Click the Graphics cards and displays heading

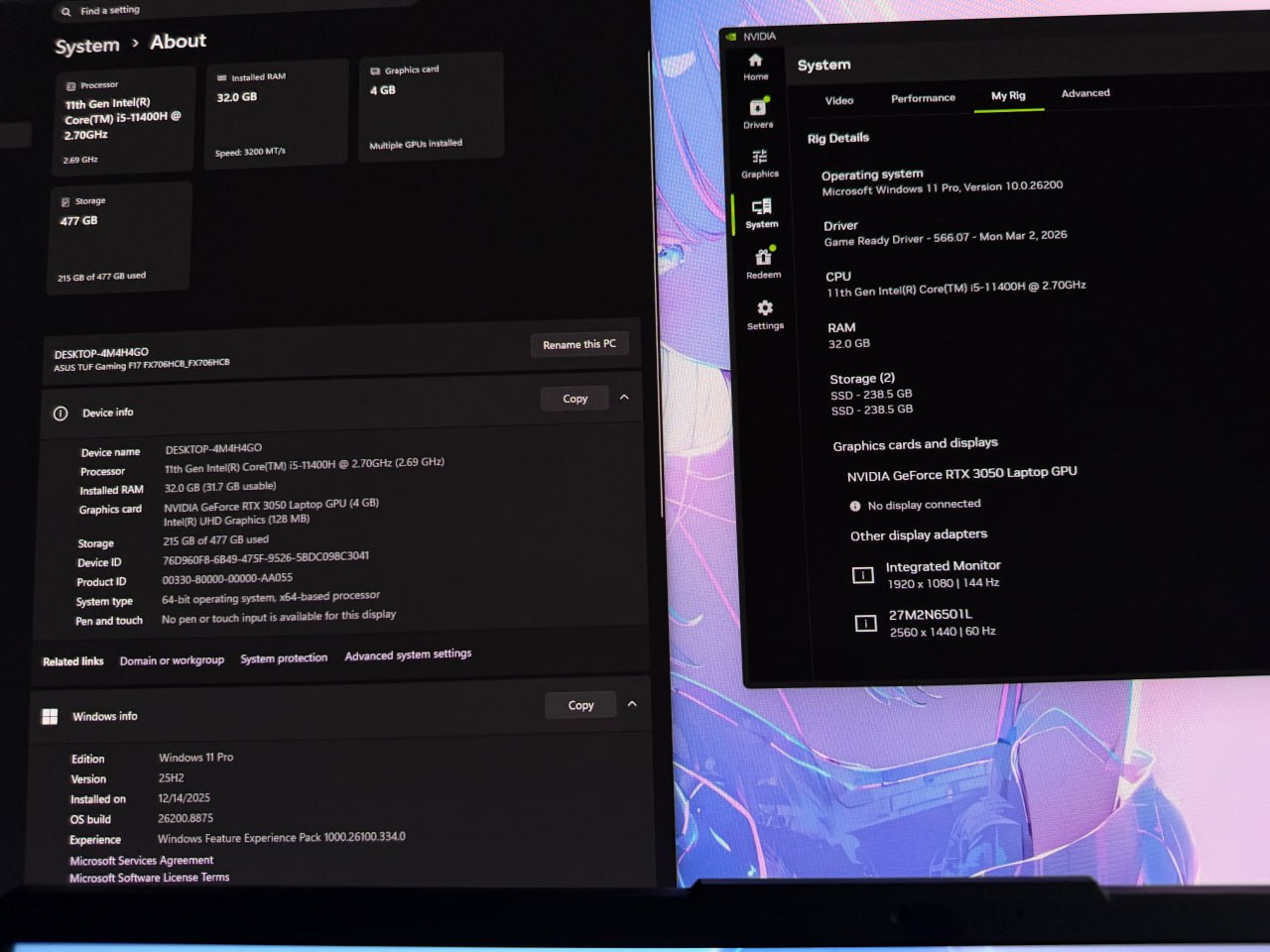coord(916,444)
